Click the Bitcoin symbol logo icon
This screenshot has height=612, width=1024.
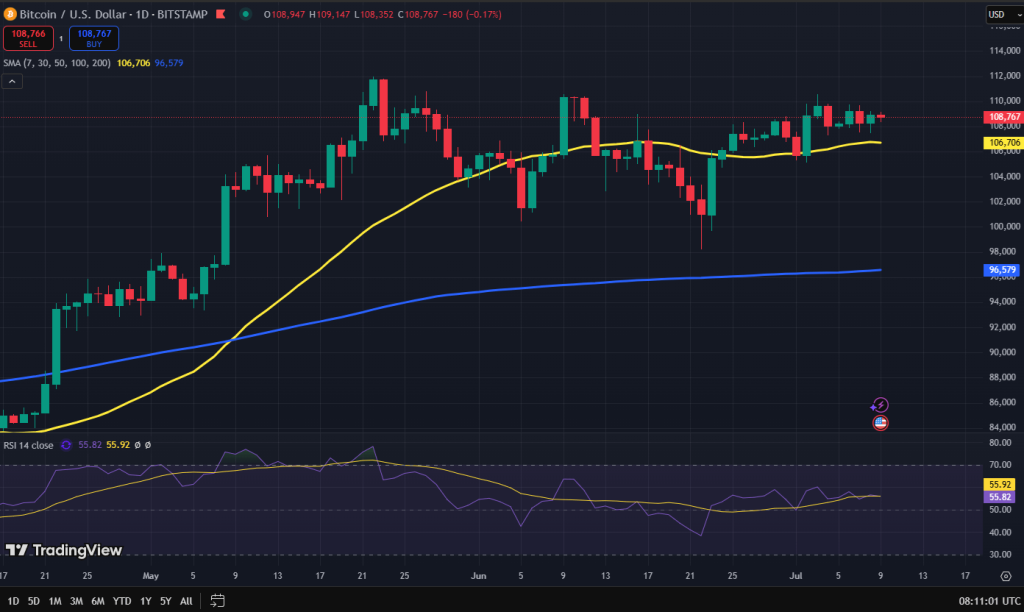pyautogui.click(x=10, y=14)
